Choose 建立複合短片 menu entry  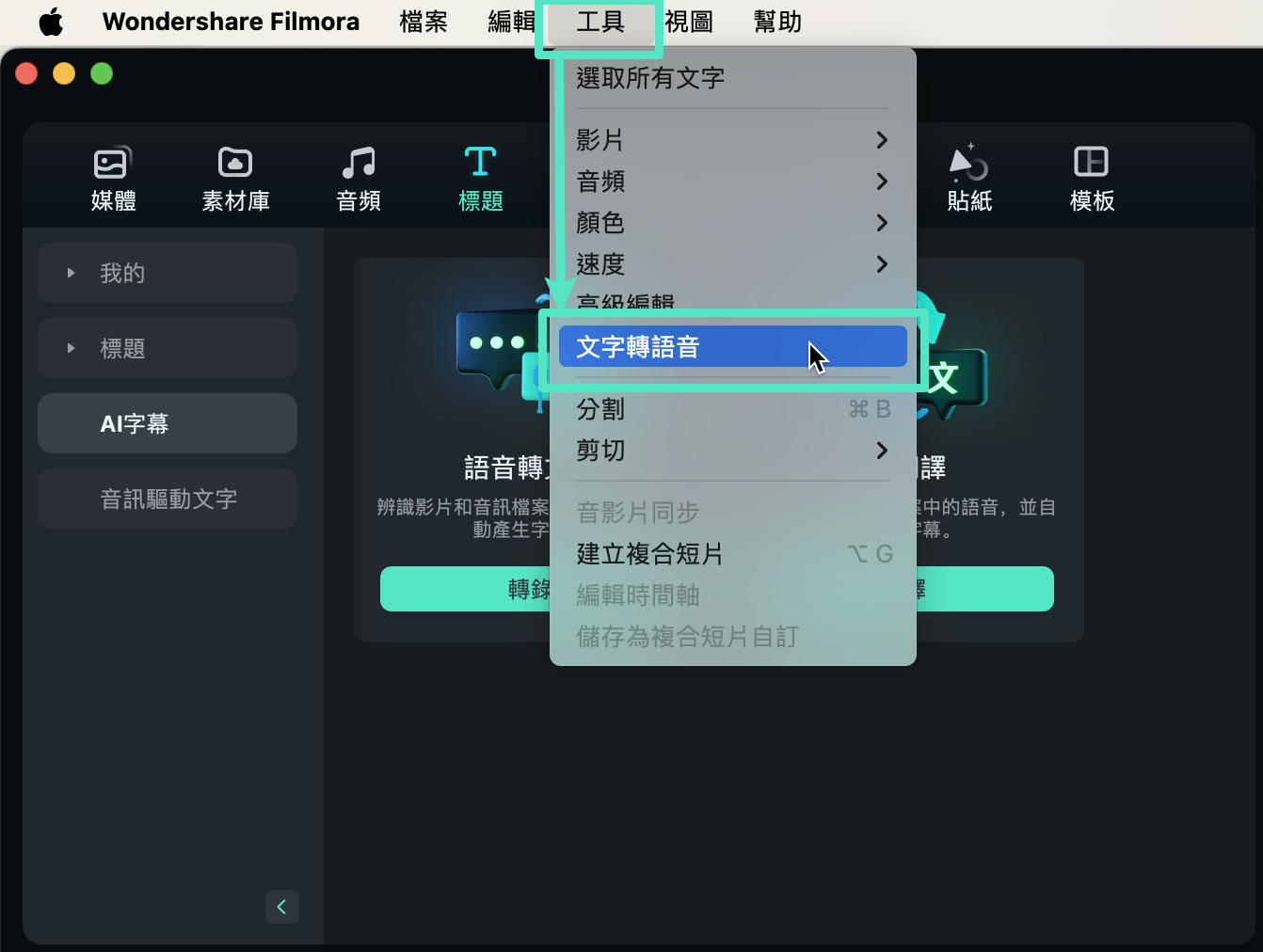tap(732, 554)
